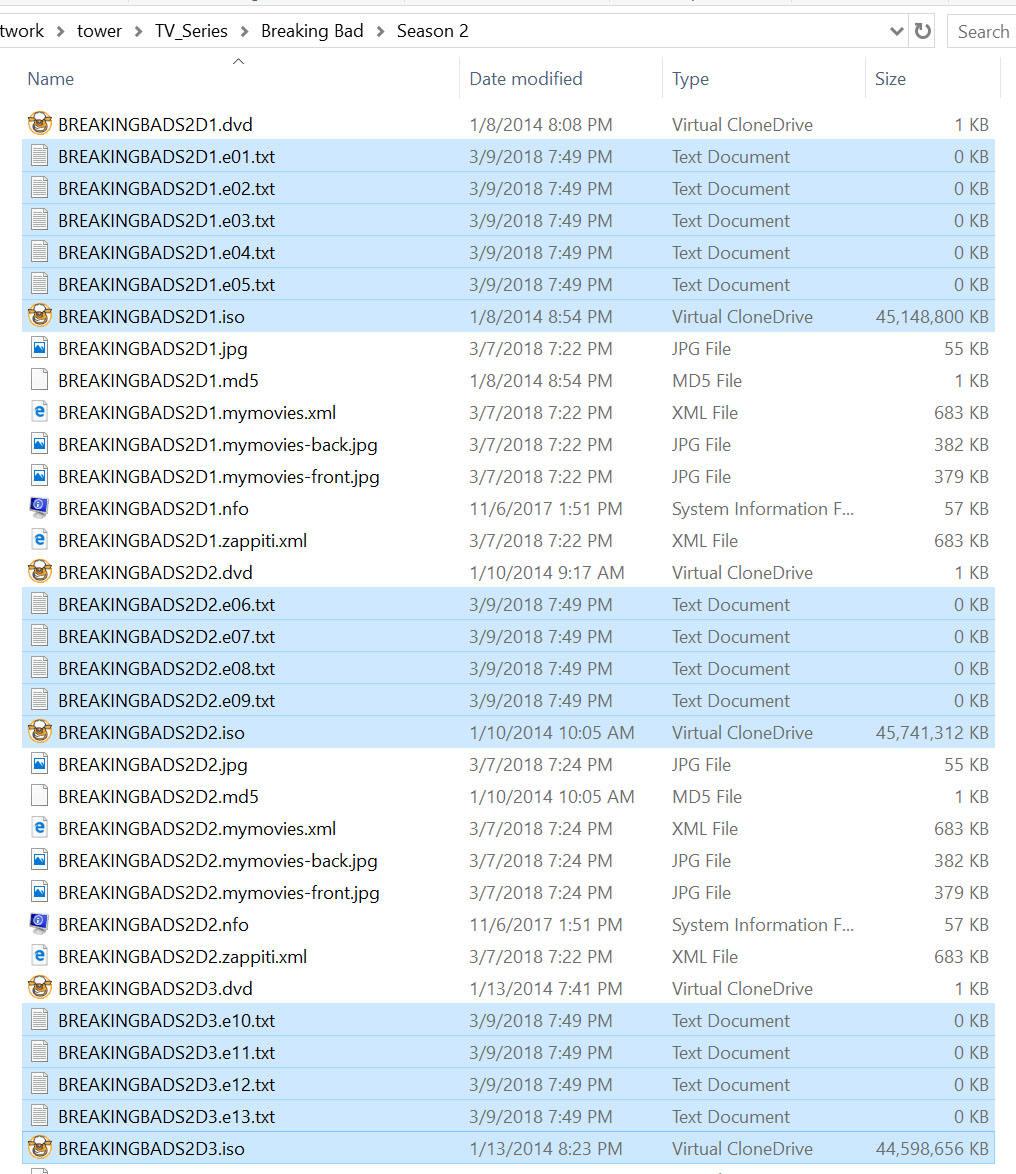Go to TV_Series in the breadcrumb
The image size is (1016, 1174).
[x=191, y=31]
